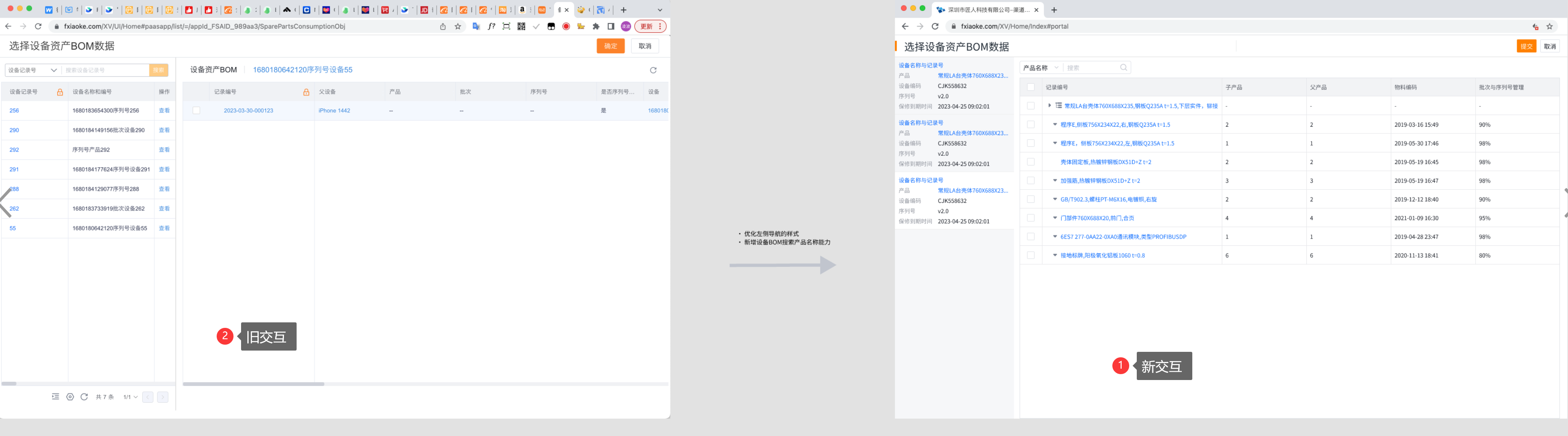Click the indent list view icon near pagination

(x=56, y=396)
